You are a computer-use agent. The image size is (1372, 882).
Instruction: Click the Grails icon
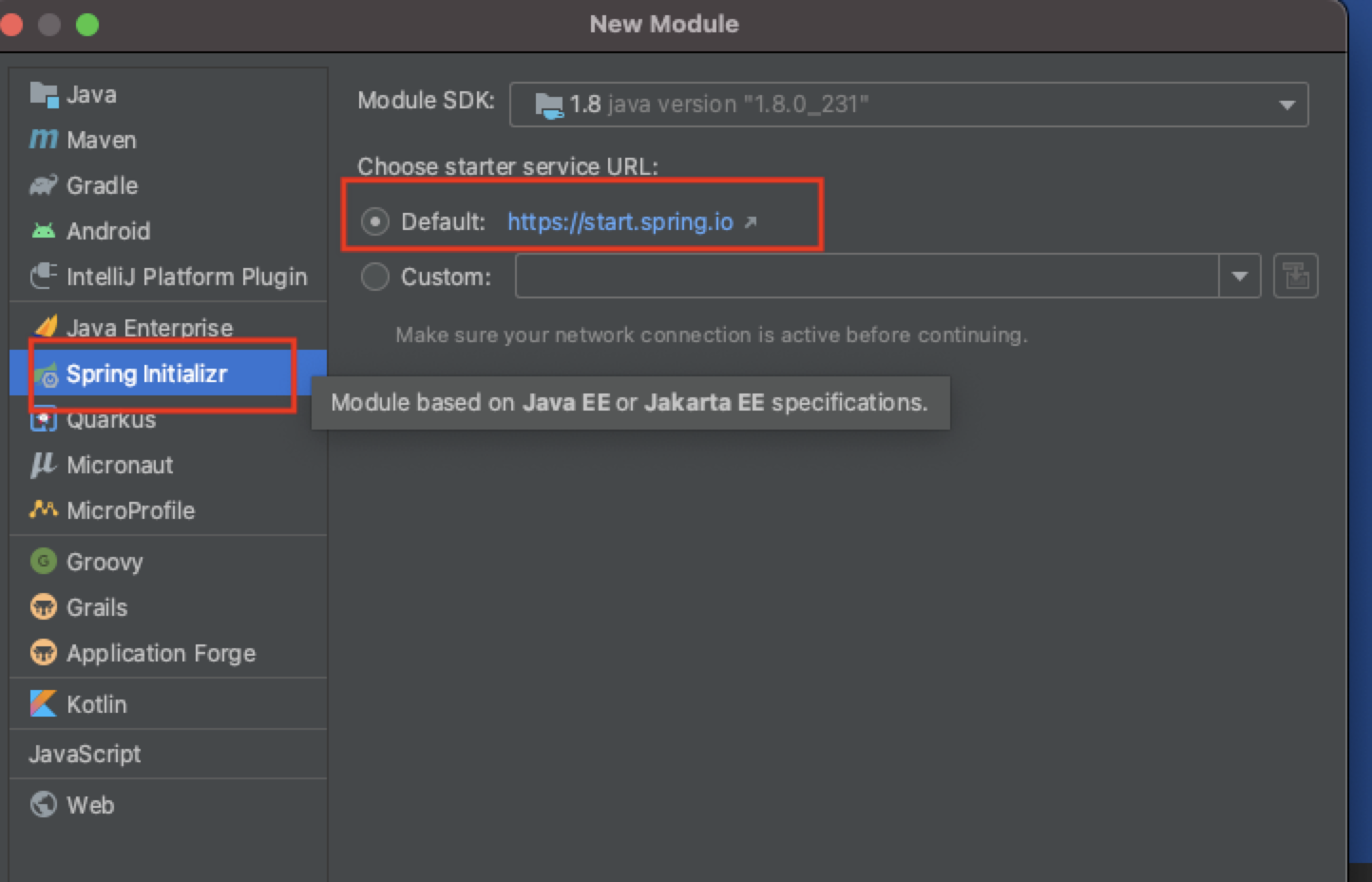[44, 607]
